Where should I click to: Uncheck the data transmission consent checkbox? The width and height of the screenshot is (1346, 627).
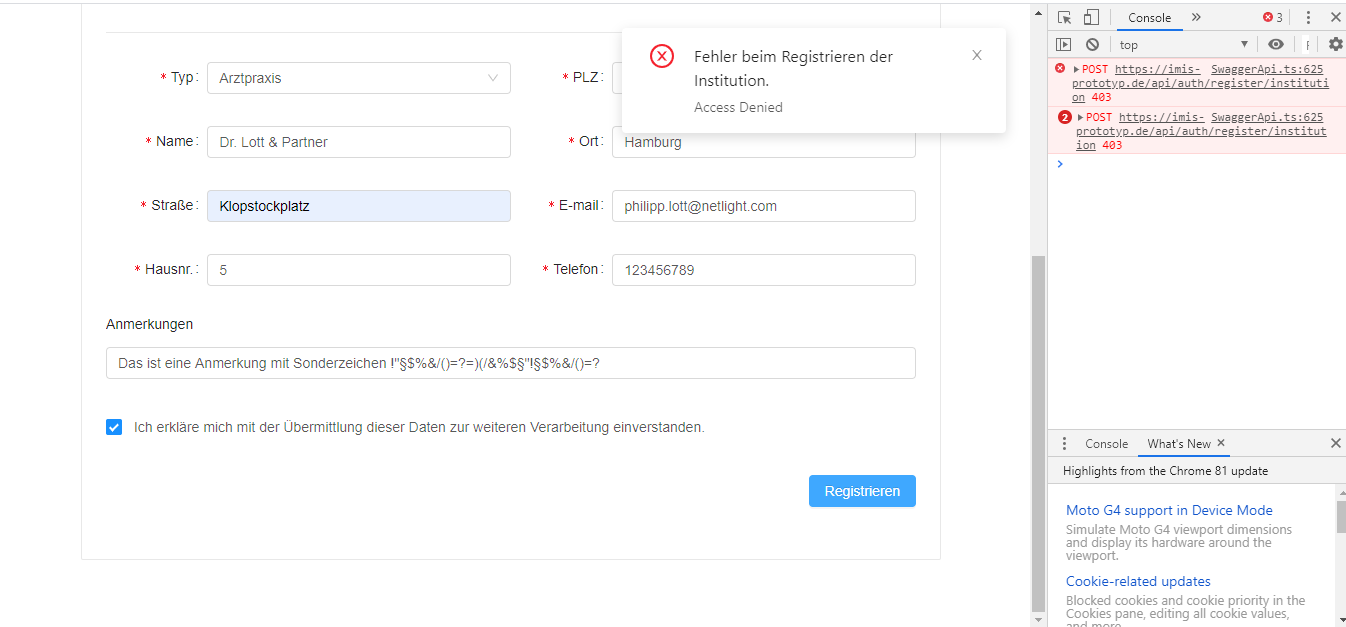(114, 427)
